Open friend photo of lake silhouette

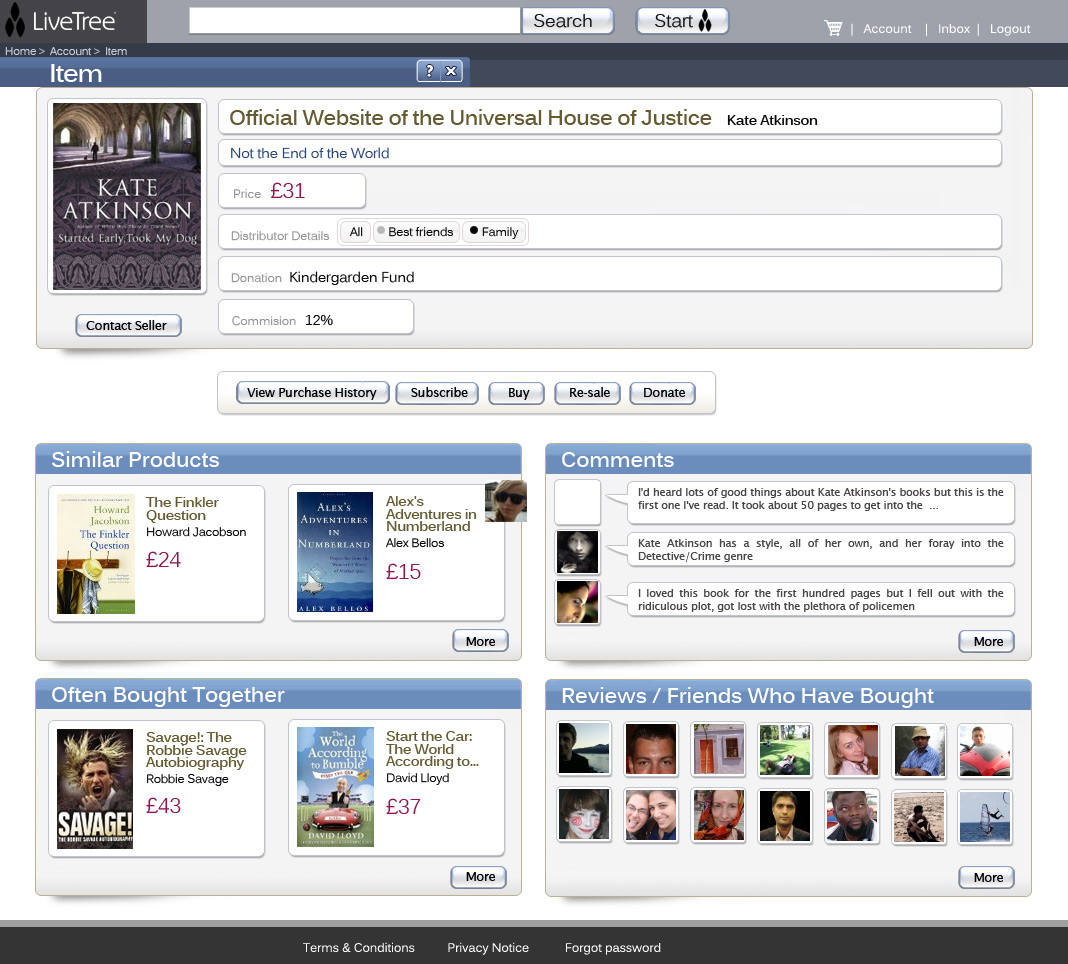584,749
